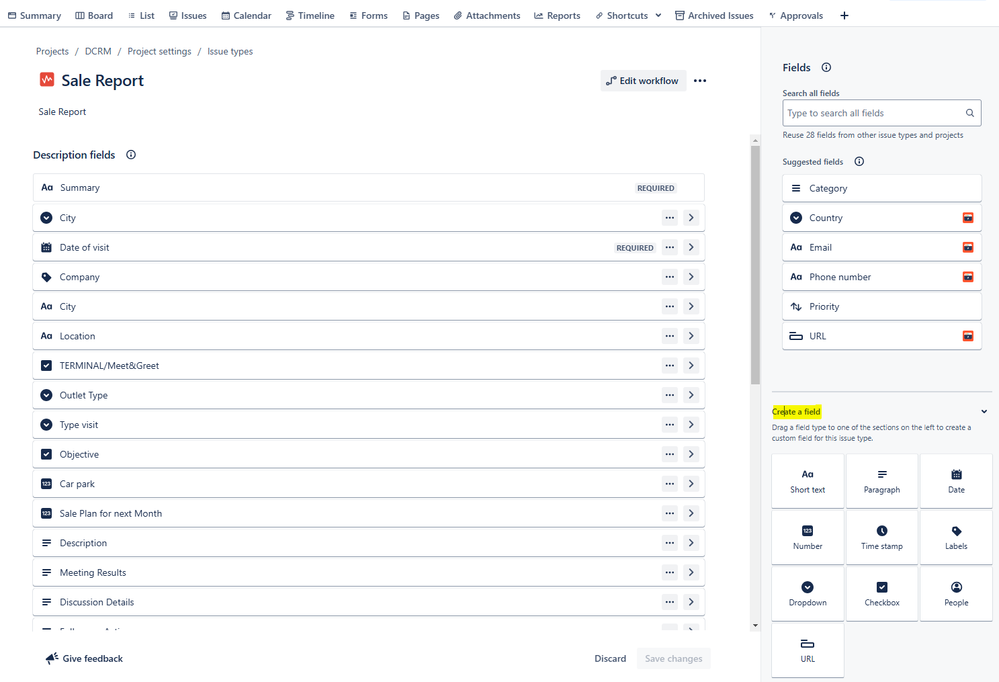Add the suggested Priority field
Image resolution: width=999 pixels, height=682 pixels.
882,307
